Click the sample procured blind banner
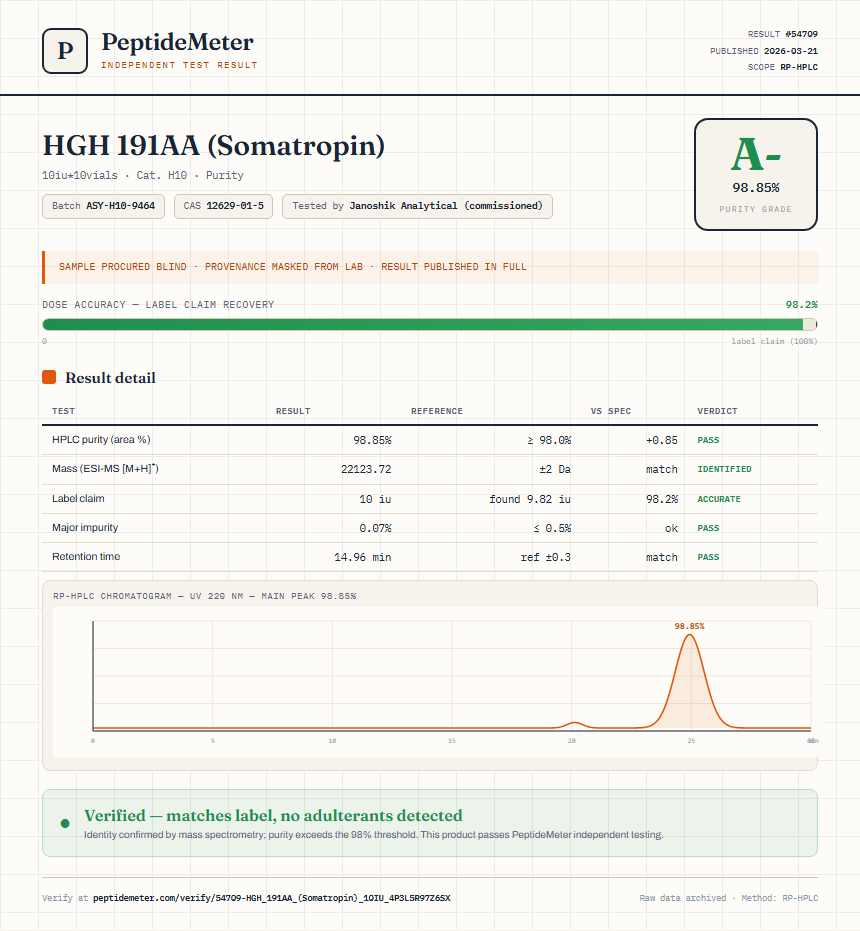 (429, 267)
